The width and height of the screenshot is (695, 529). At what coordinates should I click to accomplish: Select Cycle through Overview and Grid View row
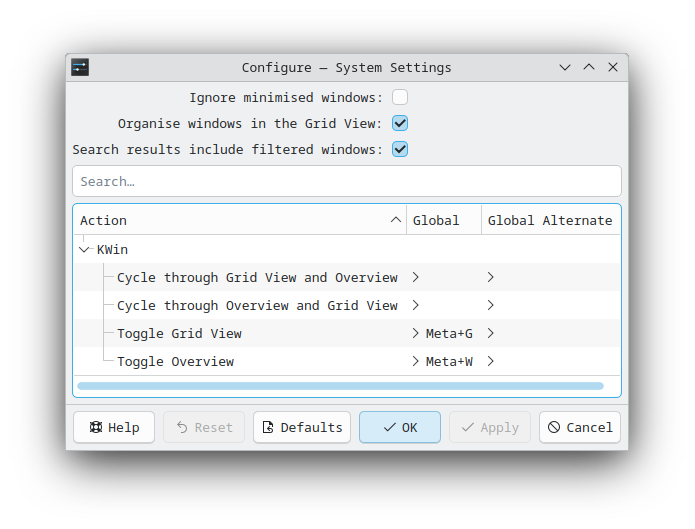(347, 305)
